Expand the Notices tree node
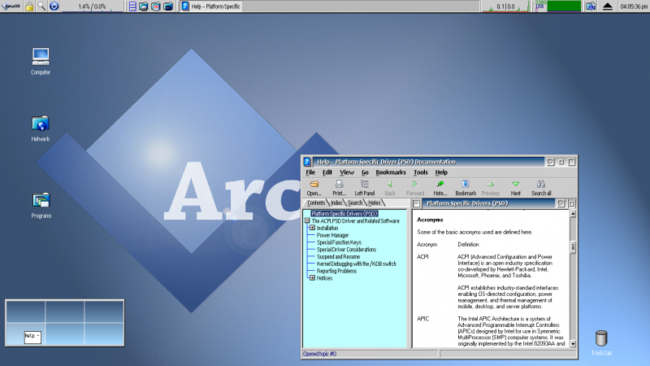 312,278
